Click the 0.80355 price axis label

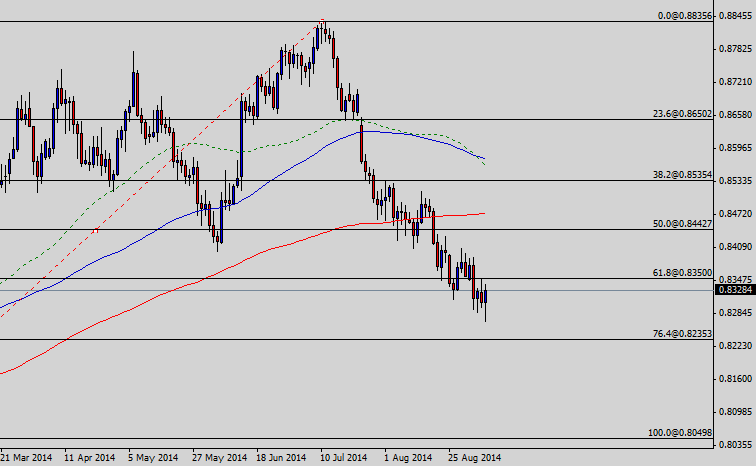point(735,445)
